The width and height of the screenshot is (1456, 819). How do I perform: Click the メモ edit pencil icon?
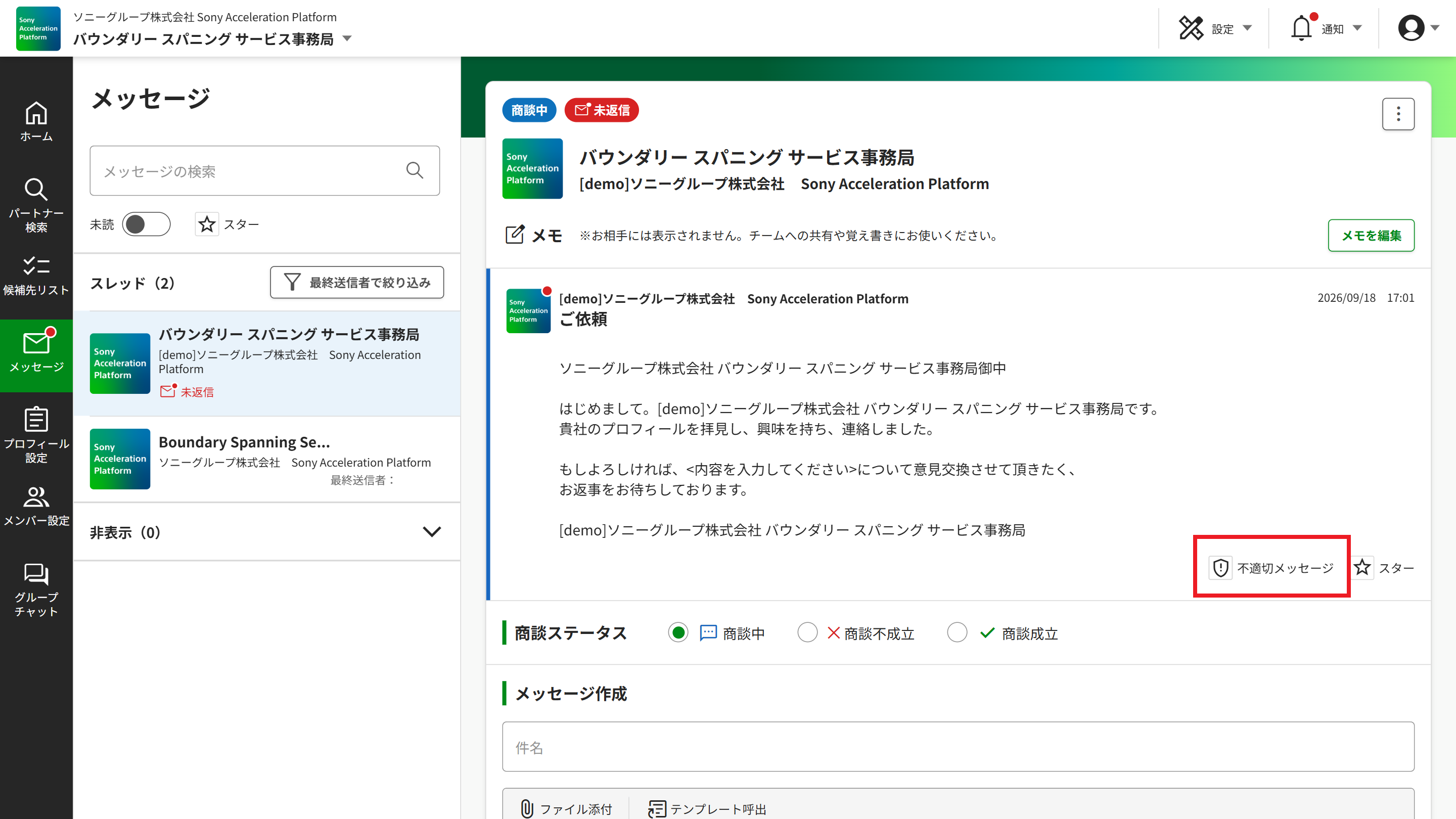click(x=514, y=235)
